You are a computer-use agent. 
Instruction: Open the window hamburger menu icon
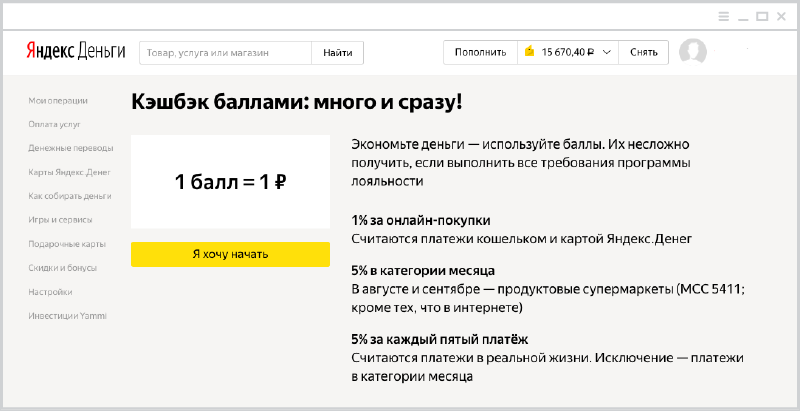click(723, 17)
